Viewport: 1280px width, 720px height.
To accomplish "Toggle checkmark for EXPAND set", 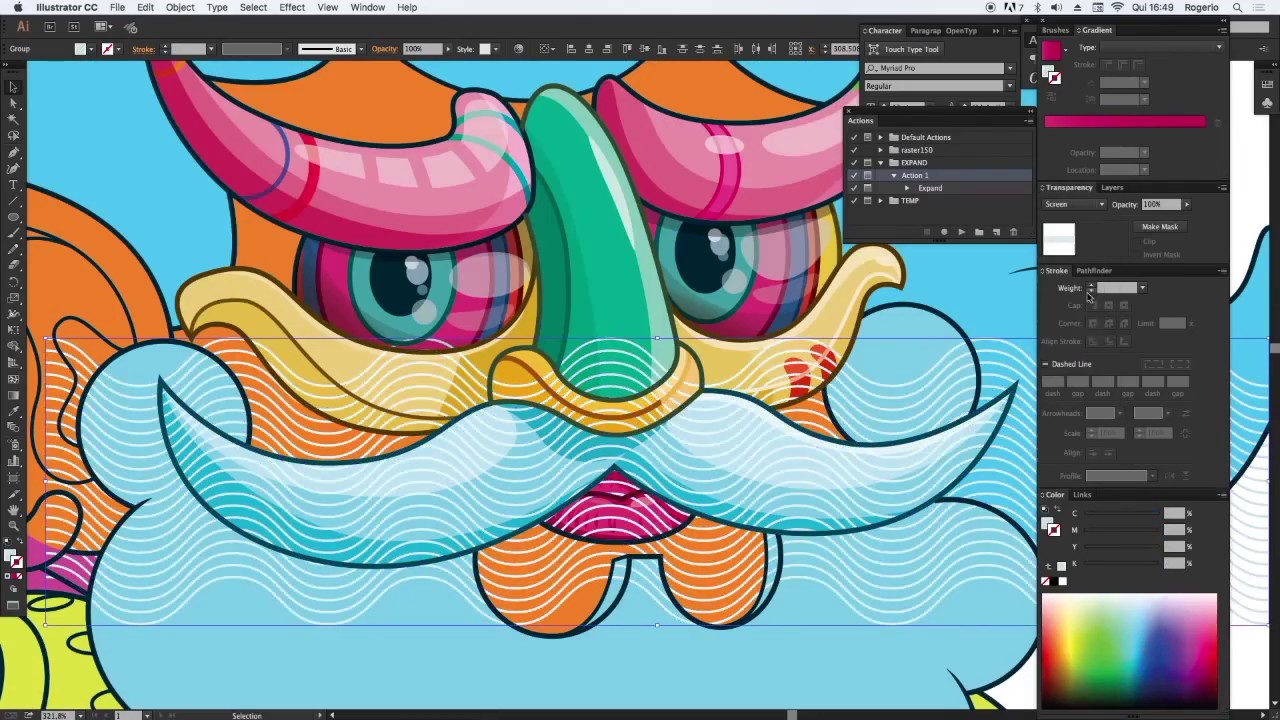I will pos(854,163).
